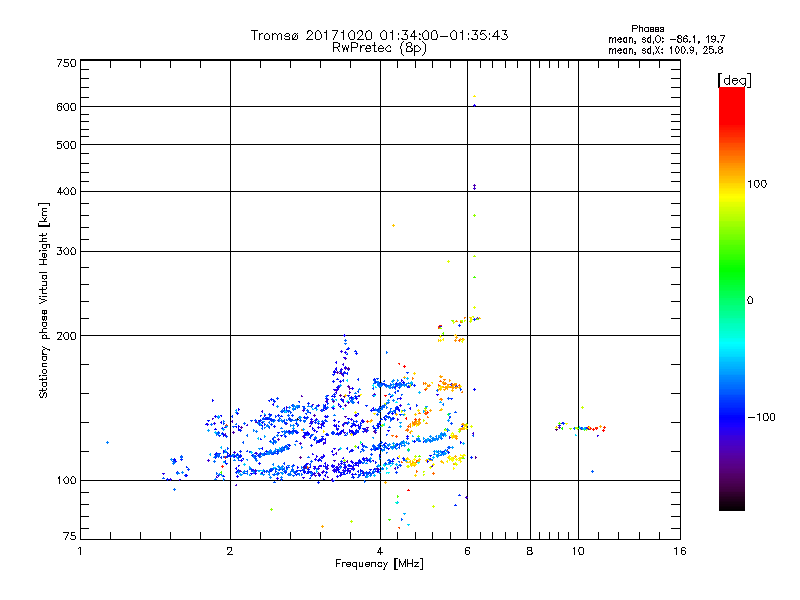Viewport: 800px width, 600px height.
Task: Click the 'Frequency [MHz]' axis label
Action: coord(379,564)
